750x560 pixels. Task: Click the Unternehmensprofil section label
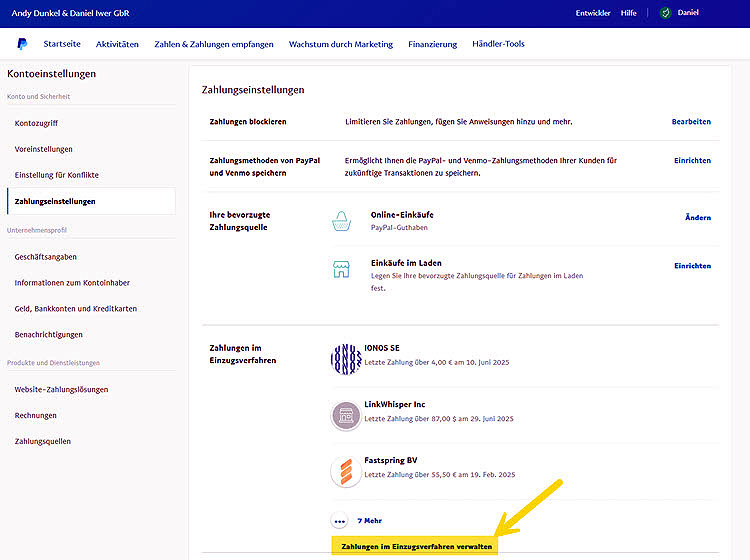(x=37, y=231)
